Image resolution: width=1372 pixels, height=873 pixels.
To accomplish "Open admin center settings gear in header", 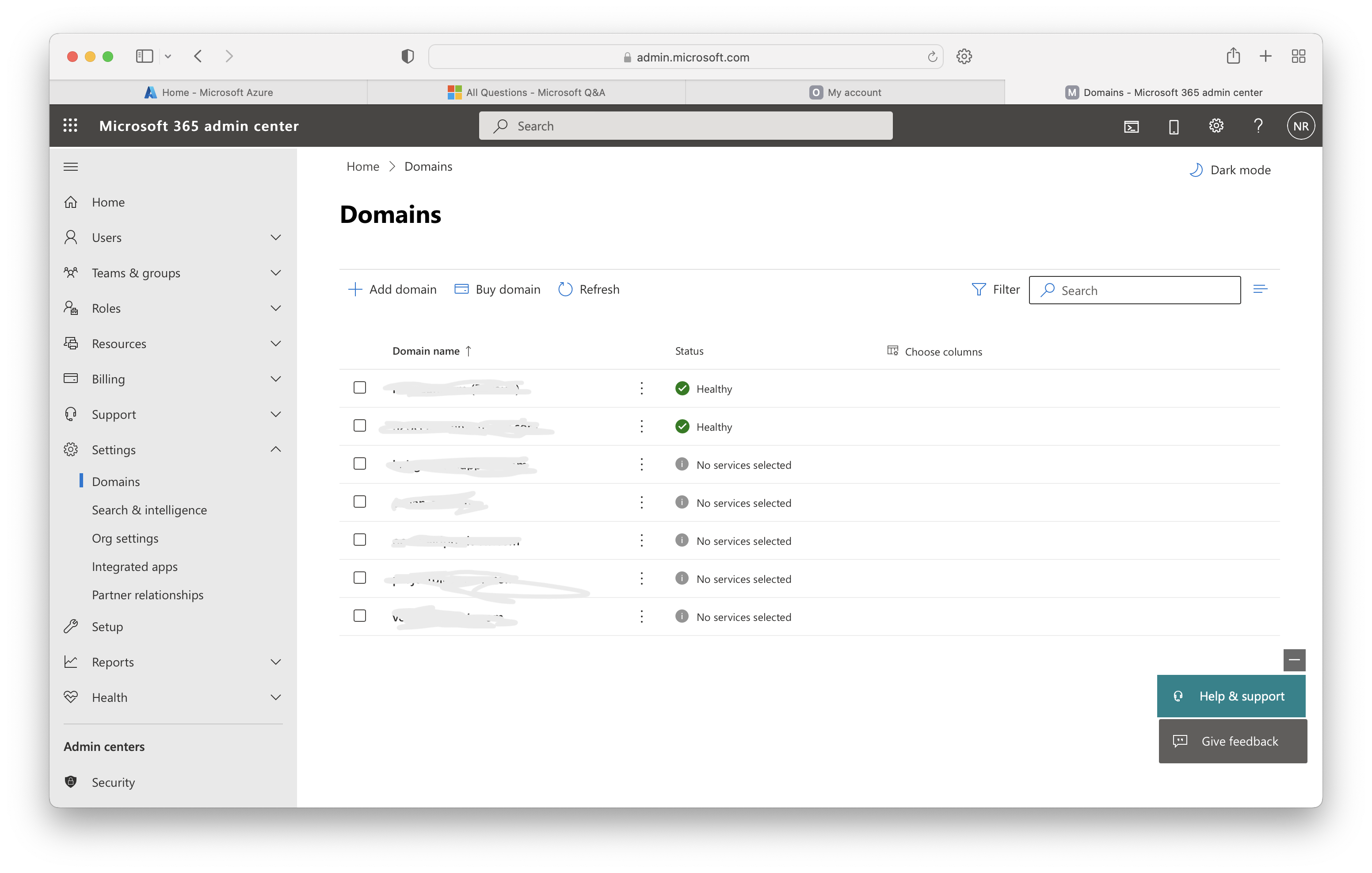I will tap(1216, 126).
